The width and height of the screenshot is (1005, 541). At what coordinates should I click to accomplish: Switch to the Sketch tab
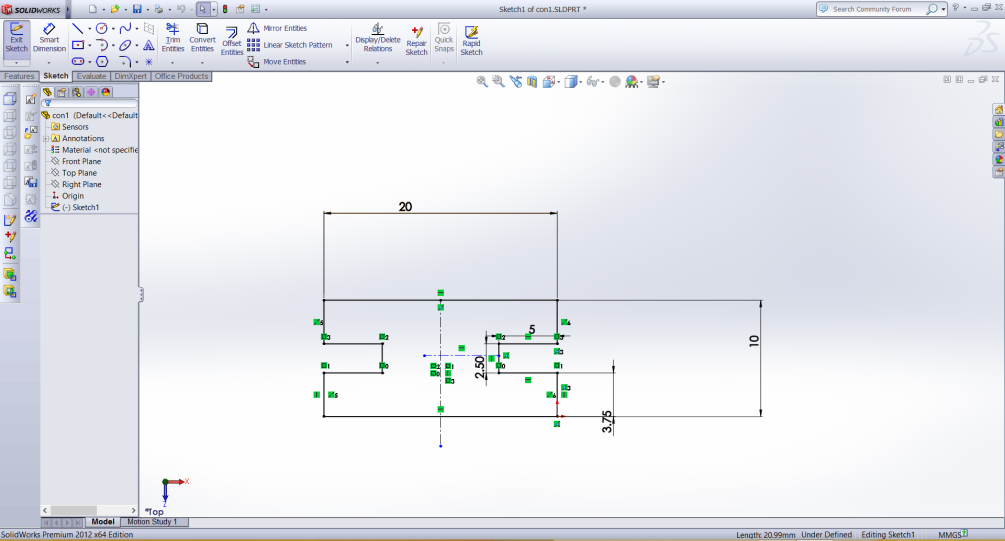tap(55, 76)
